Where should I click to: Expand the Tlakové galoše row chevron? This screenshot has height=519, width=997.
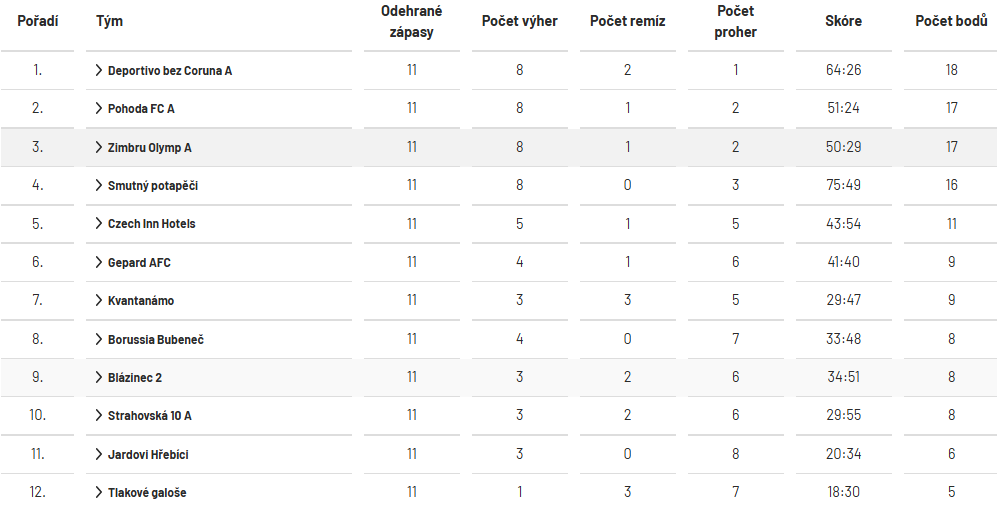tap(99, 492)
